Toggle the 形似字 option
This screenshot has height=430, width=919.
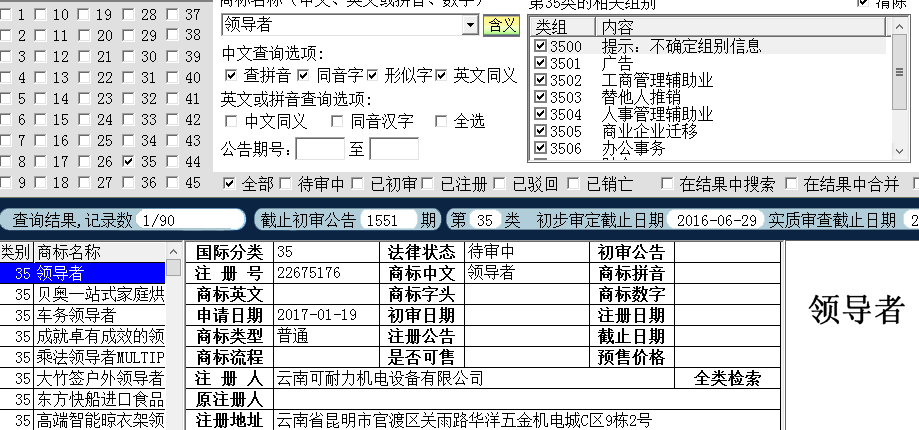click(x=373, y=76)
